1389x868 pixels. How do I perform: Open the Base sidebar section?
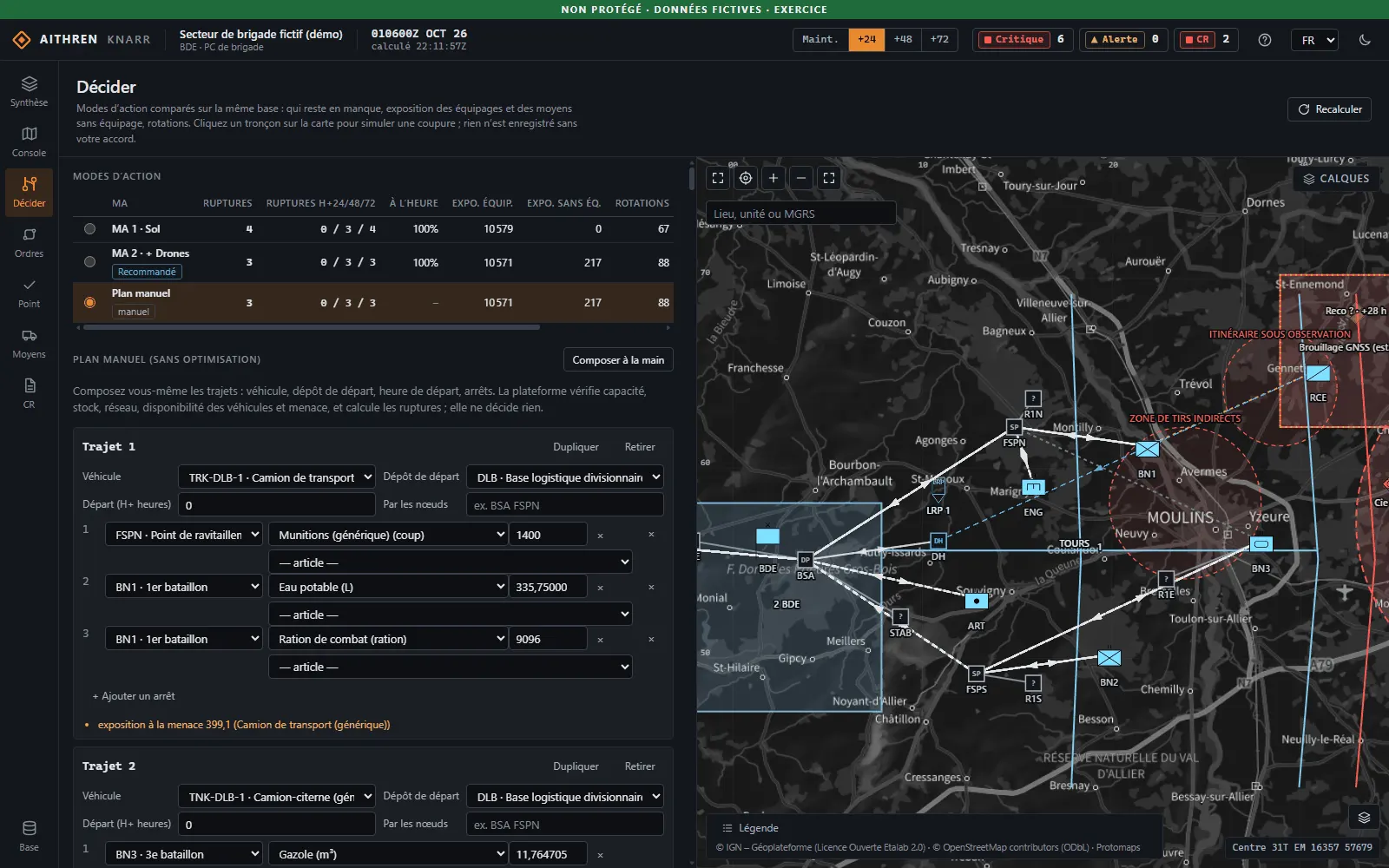(x=29, y=836)
